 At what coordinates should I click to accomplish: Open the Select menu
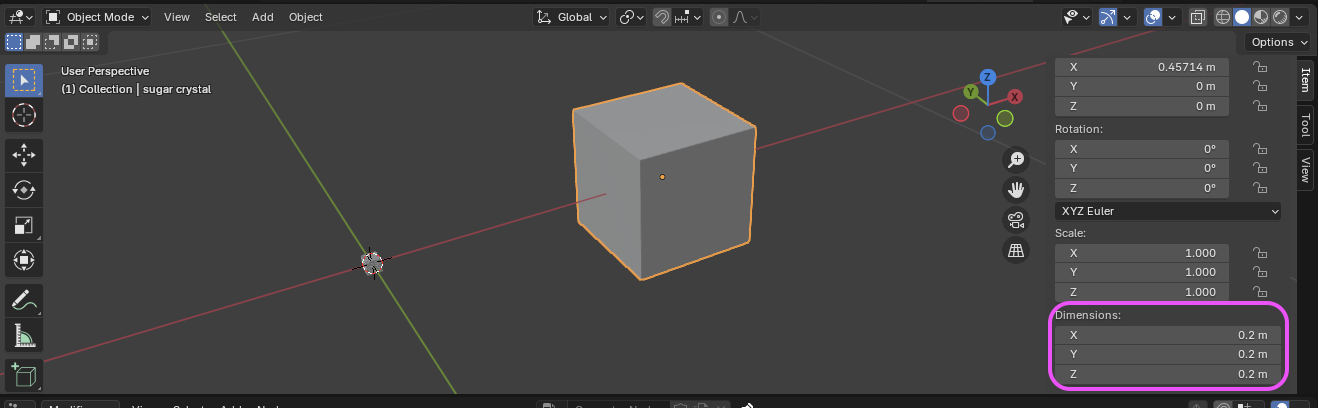click(221, 17)
